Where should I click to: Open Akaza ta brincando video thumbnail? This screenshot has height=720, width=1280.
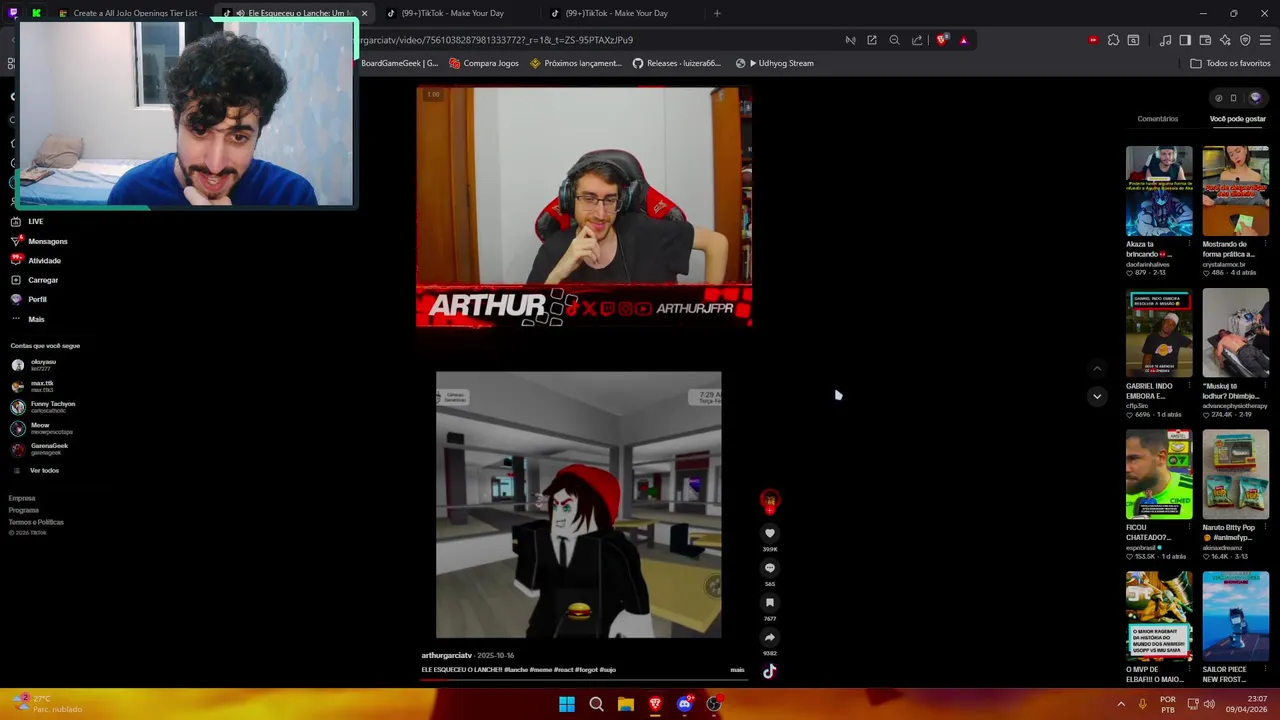[x=1159, y=191]
